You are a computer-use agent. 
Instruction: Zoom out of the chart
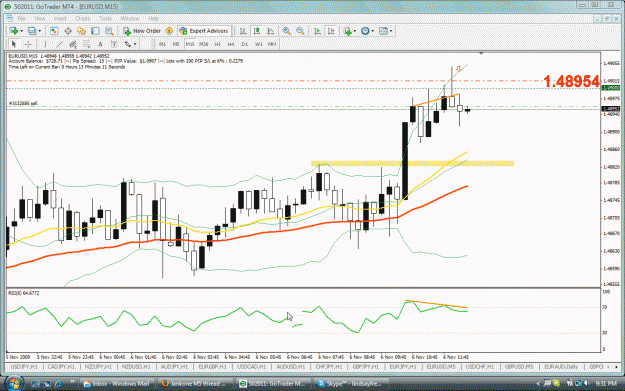coord(300,31)
